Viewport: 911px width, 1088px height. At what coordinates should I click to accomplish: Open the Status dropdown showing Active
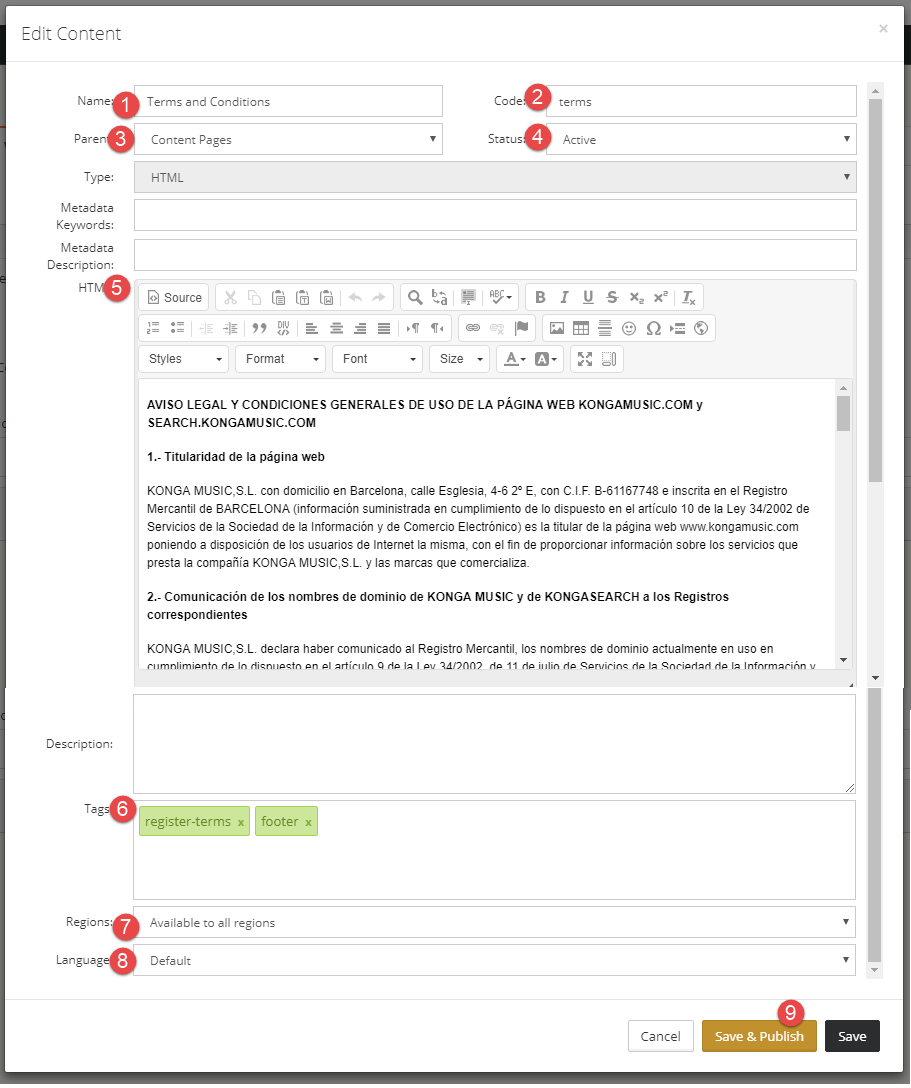tap(701, 139)
